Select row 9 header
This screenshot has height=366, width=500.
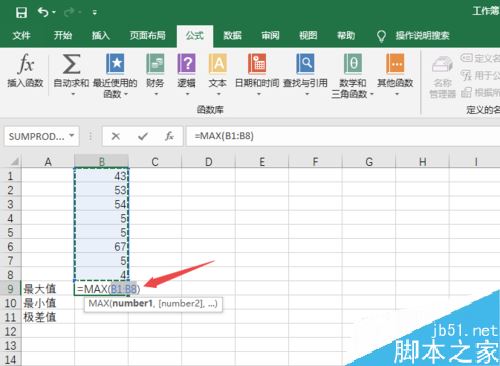pyautogui.click(x=10, y=288)
